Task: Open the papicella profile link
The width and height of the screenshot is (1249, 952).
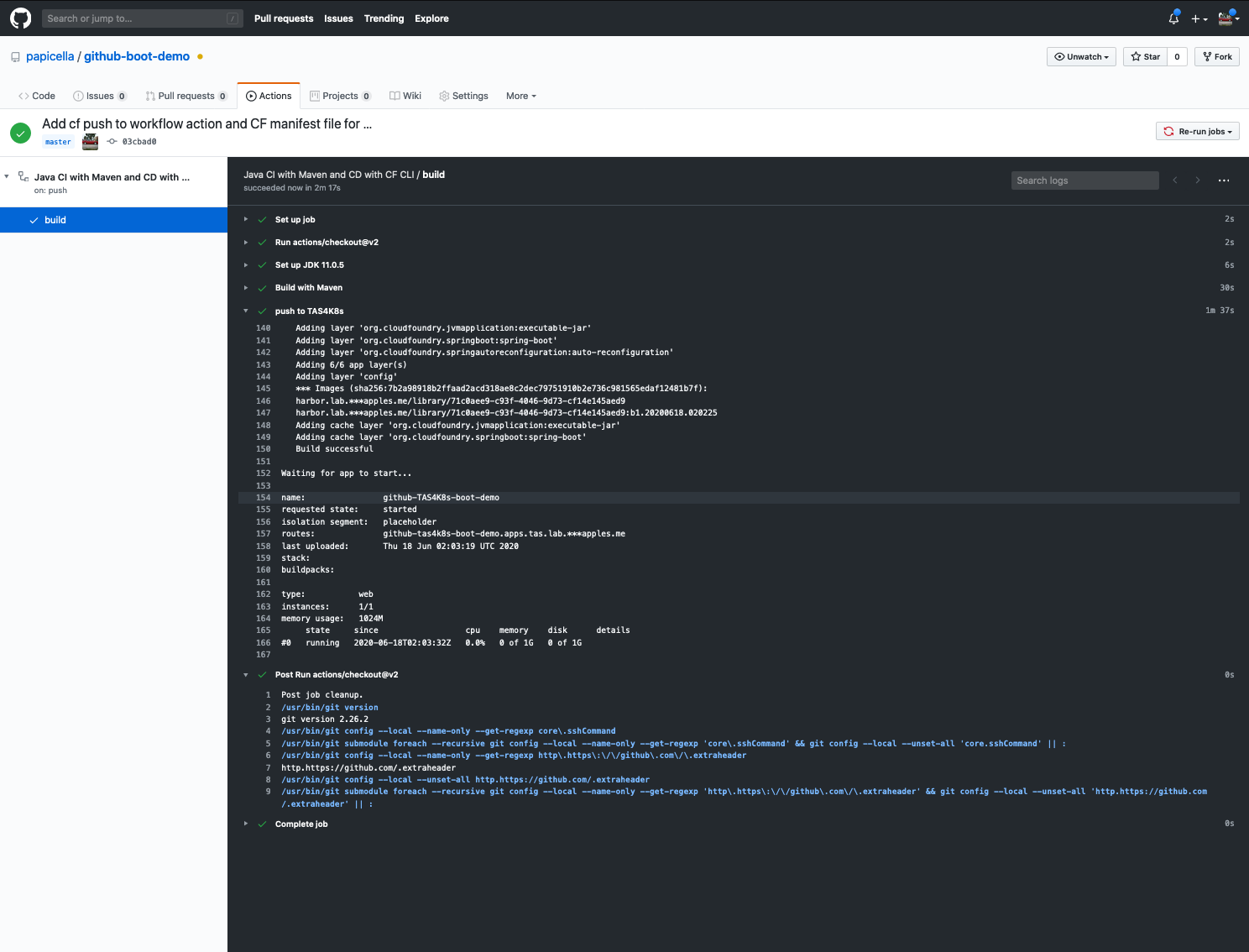Action: [x=50, y=56]
